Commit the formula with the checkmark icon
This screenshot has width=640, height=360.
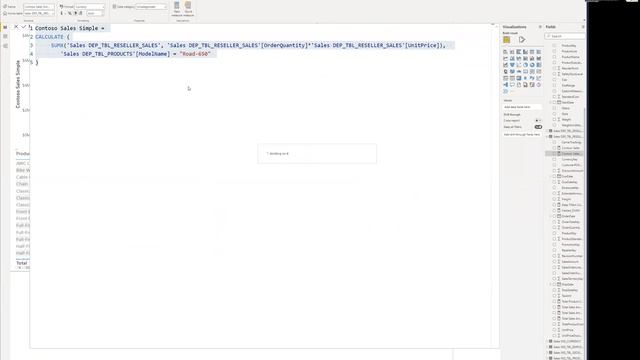(24, 27)
